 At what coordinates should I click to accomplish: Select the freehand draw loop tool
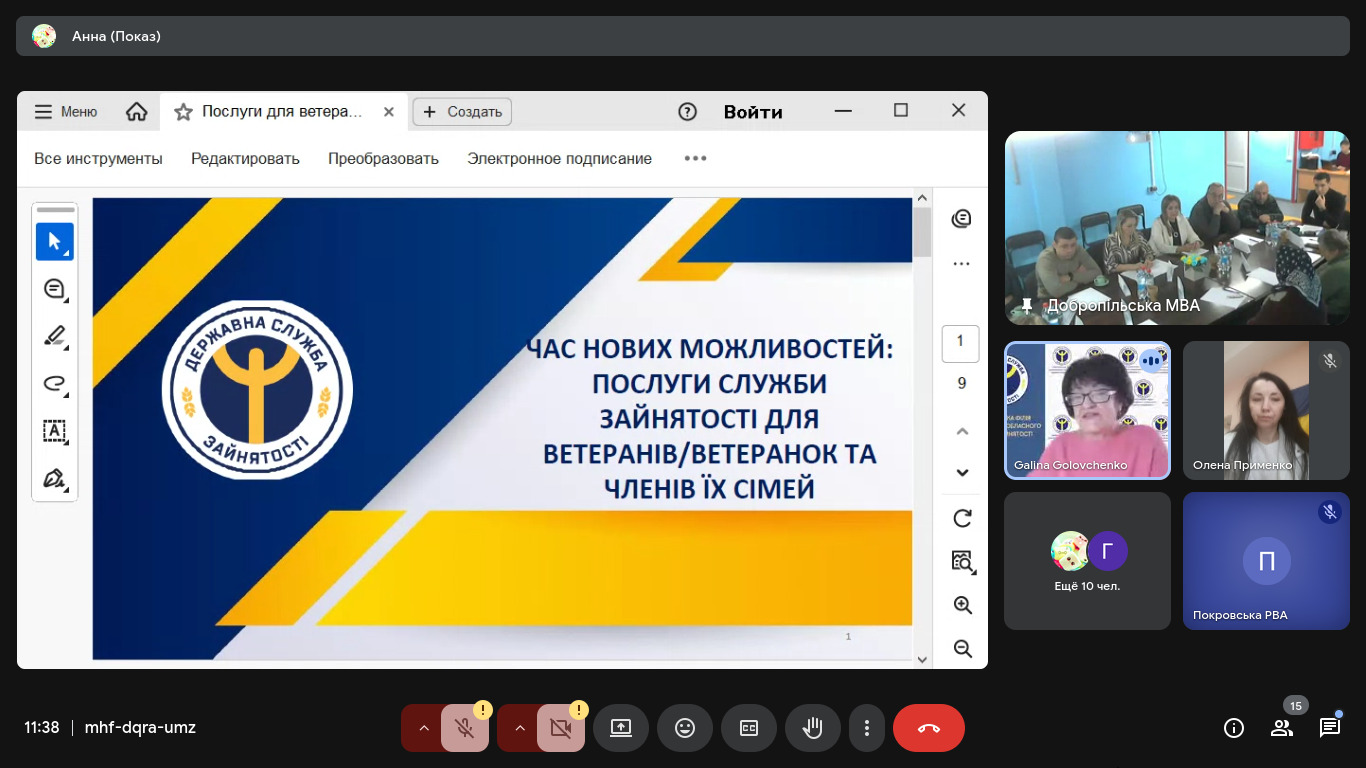pos(55,383)
